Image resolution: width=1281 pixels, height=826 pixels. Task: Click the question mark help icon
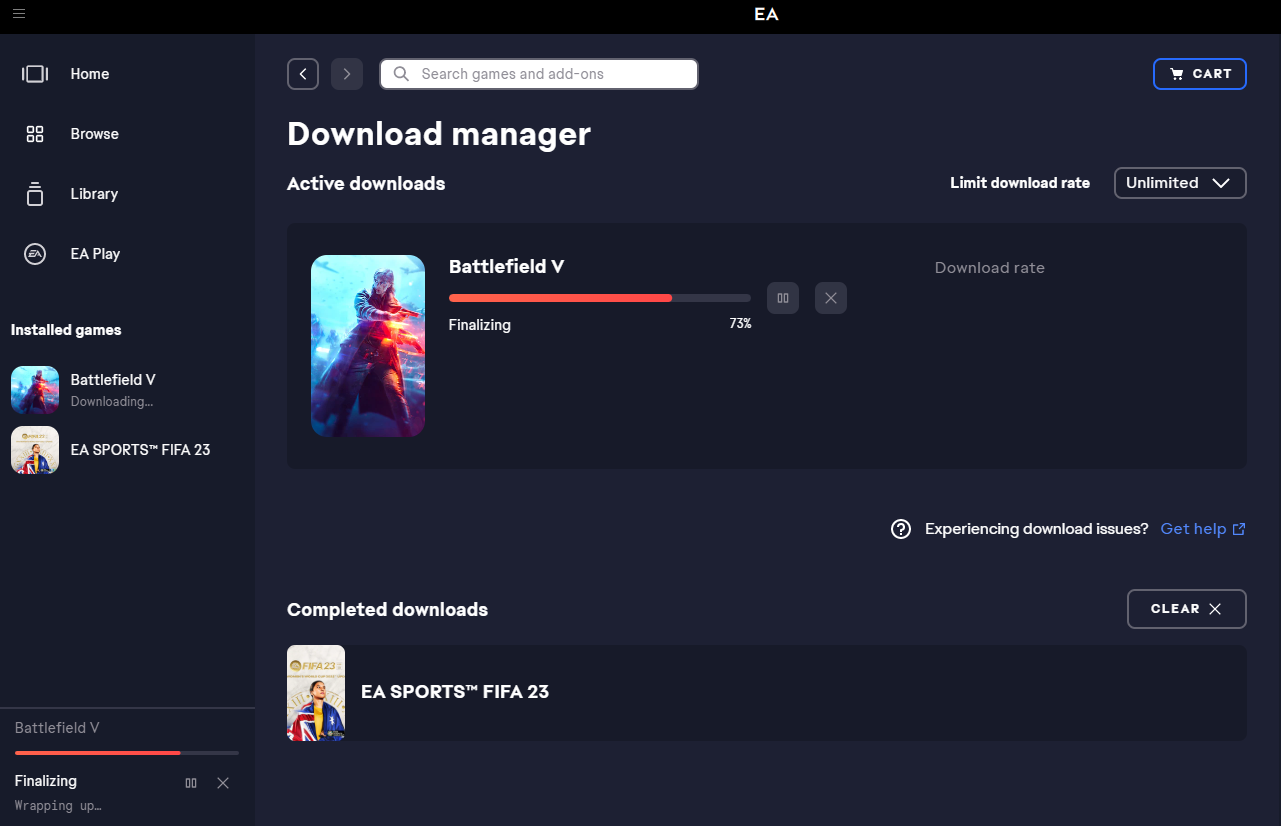point(901,529)
